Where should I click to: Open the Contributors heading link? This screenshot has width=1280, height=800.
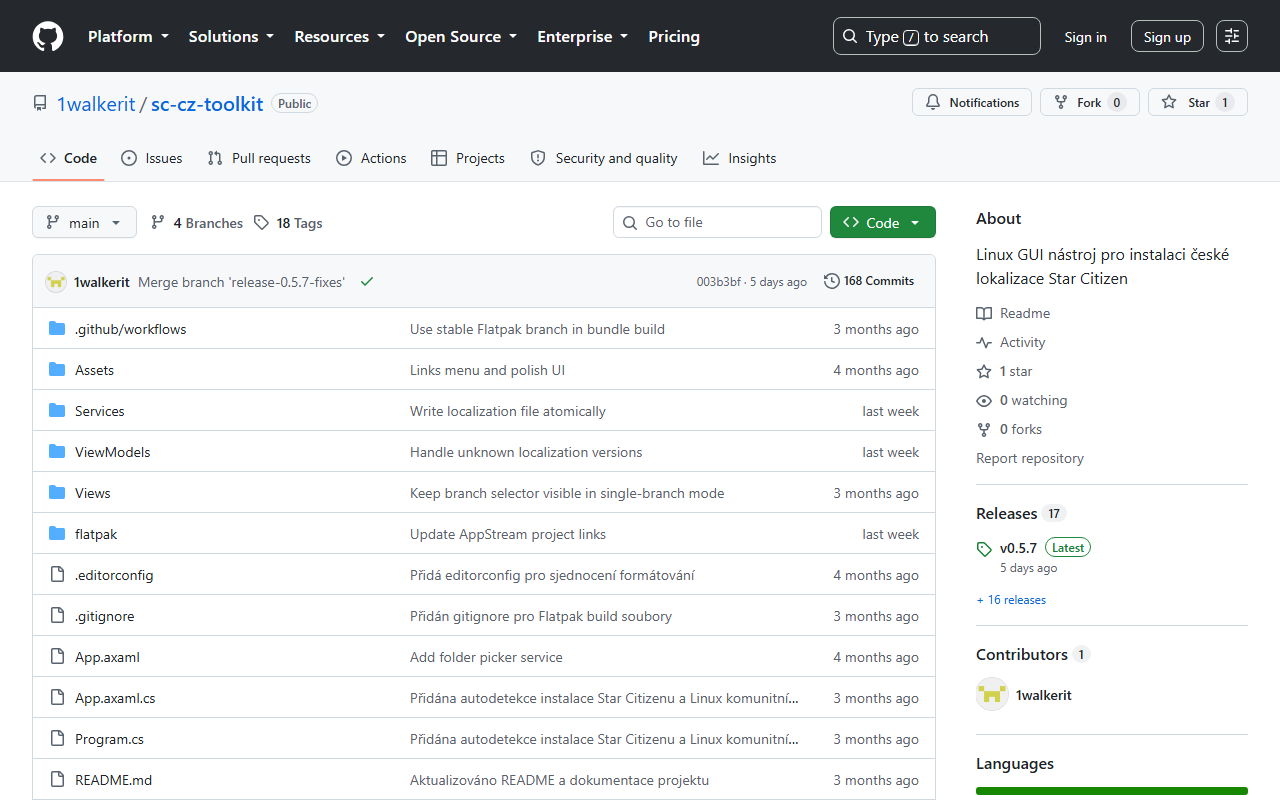coord(1033,655)
